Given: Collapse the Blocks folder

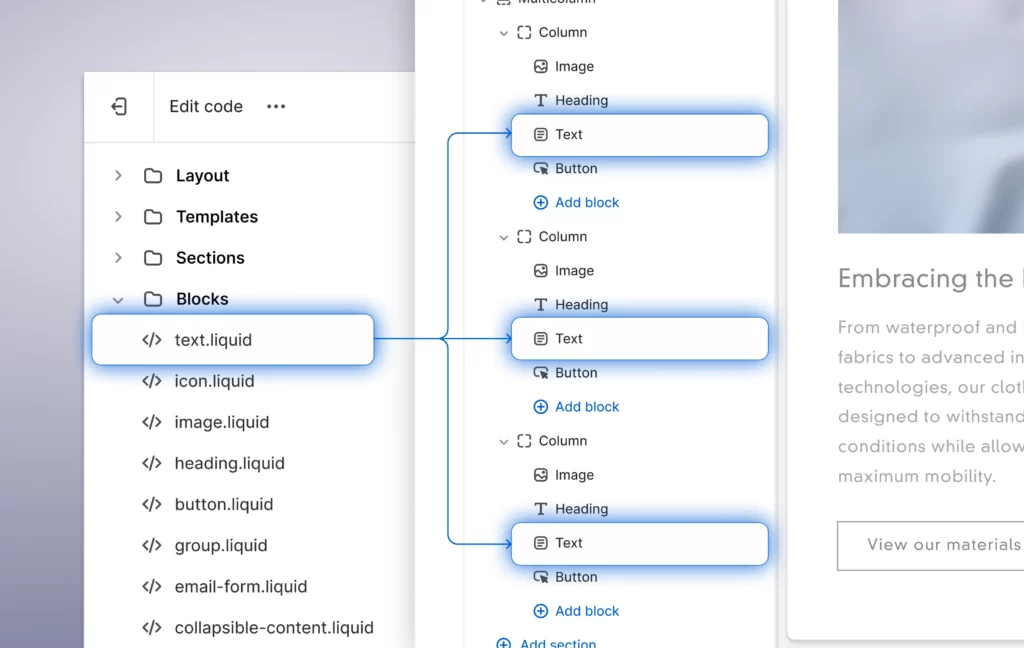Looking at the screenshot, I should (x=118, y=299).
